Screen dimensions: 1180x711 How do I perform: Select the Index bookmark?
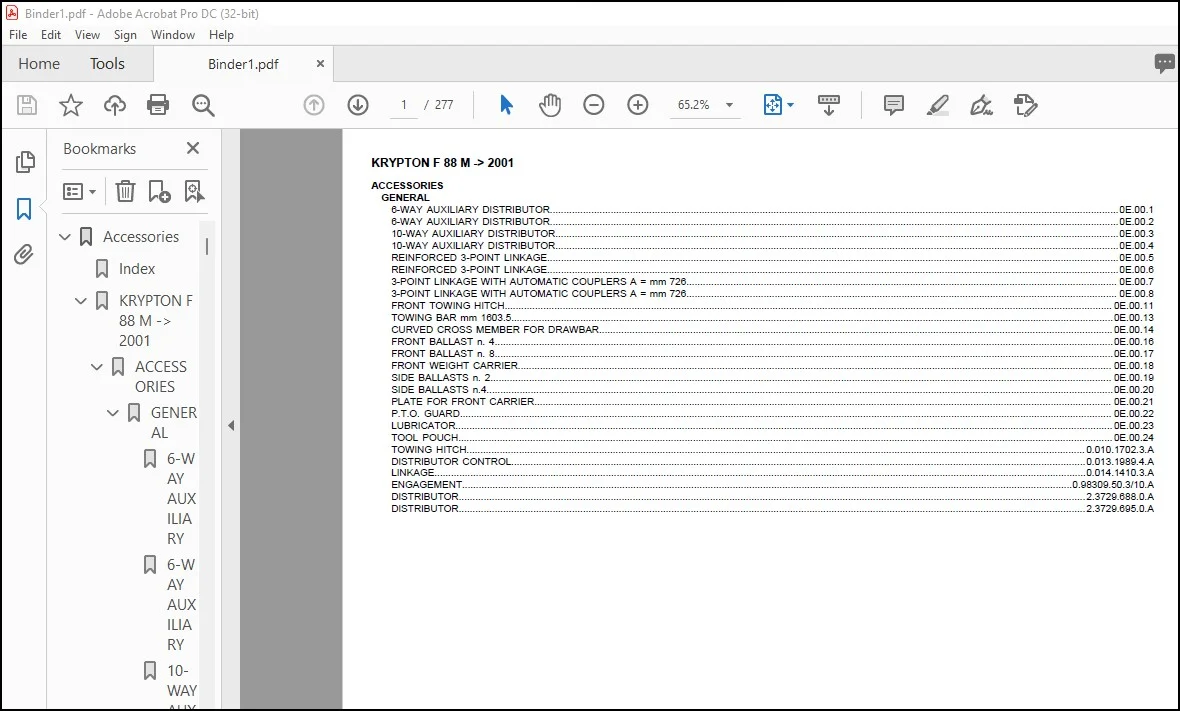tap(136, 269)
